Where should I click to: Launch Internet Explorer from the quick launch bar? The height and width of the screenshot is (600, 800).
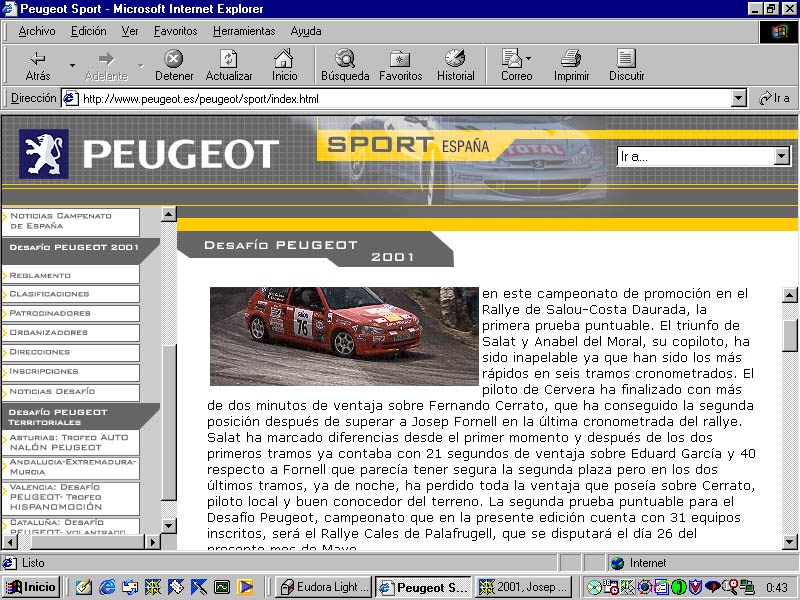point(107,587)
